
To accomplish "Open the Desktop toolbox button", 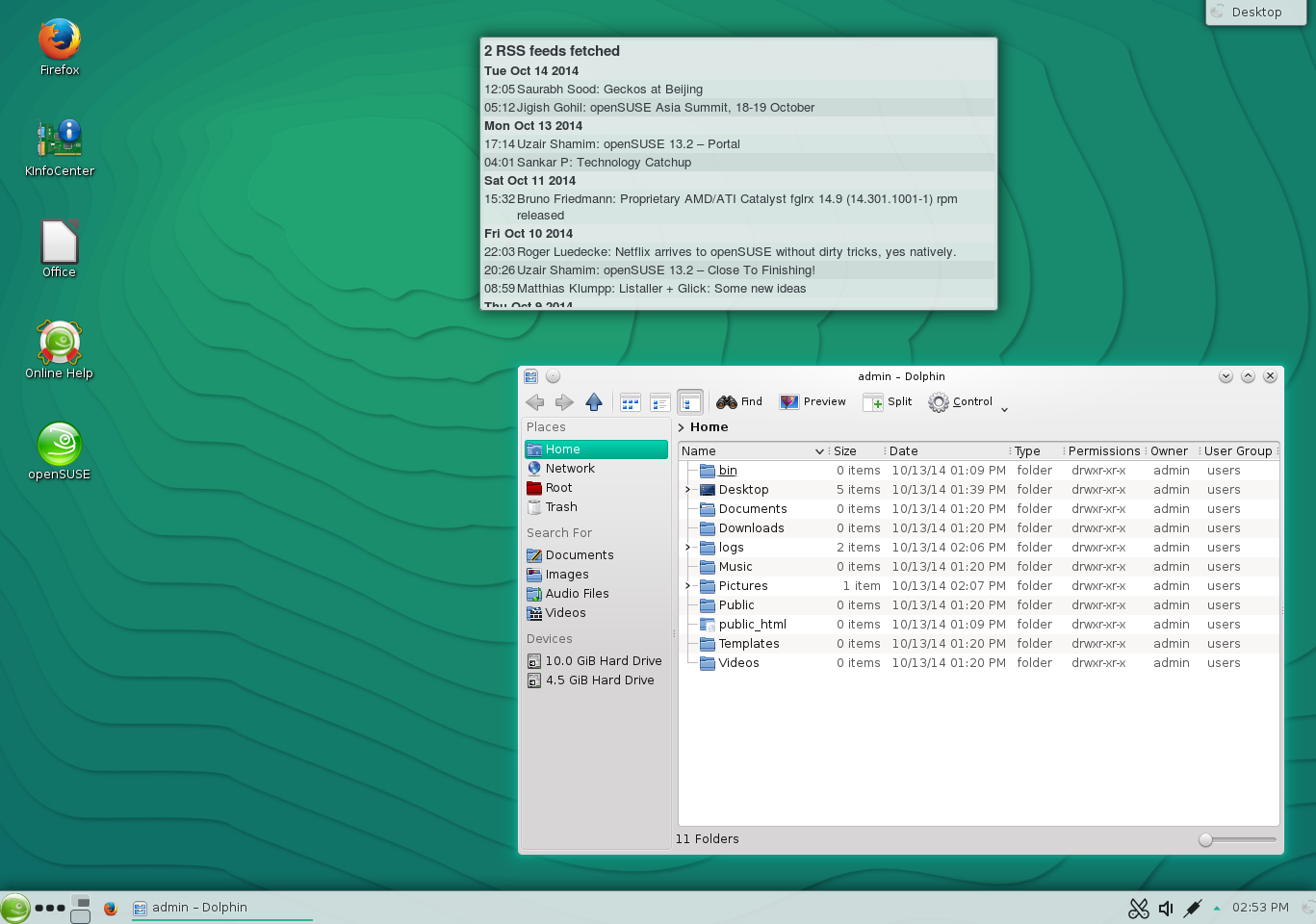I will point(1256,12).
